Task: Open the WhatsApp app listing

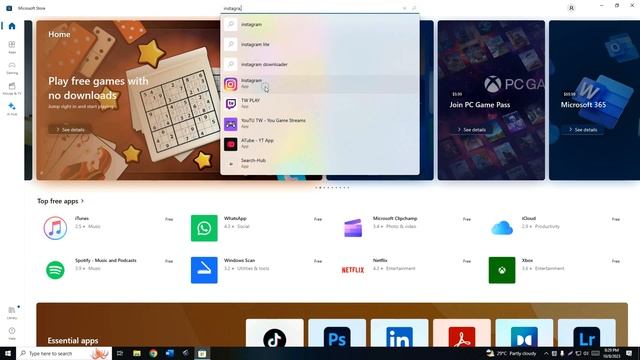Action: pos(257,227)
